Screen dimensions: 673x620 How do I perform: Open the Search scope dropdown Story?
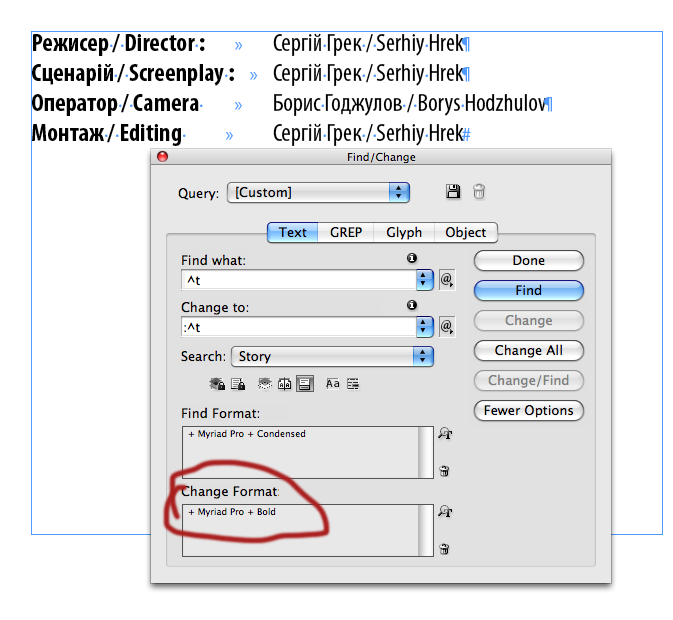tap(332, 357)
